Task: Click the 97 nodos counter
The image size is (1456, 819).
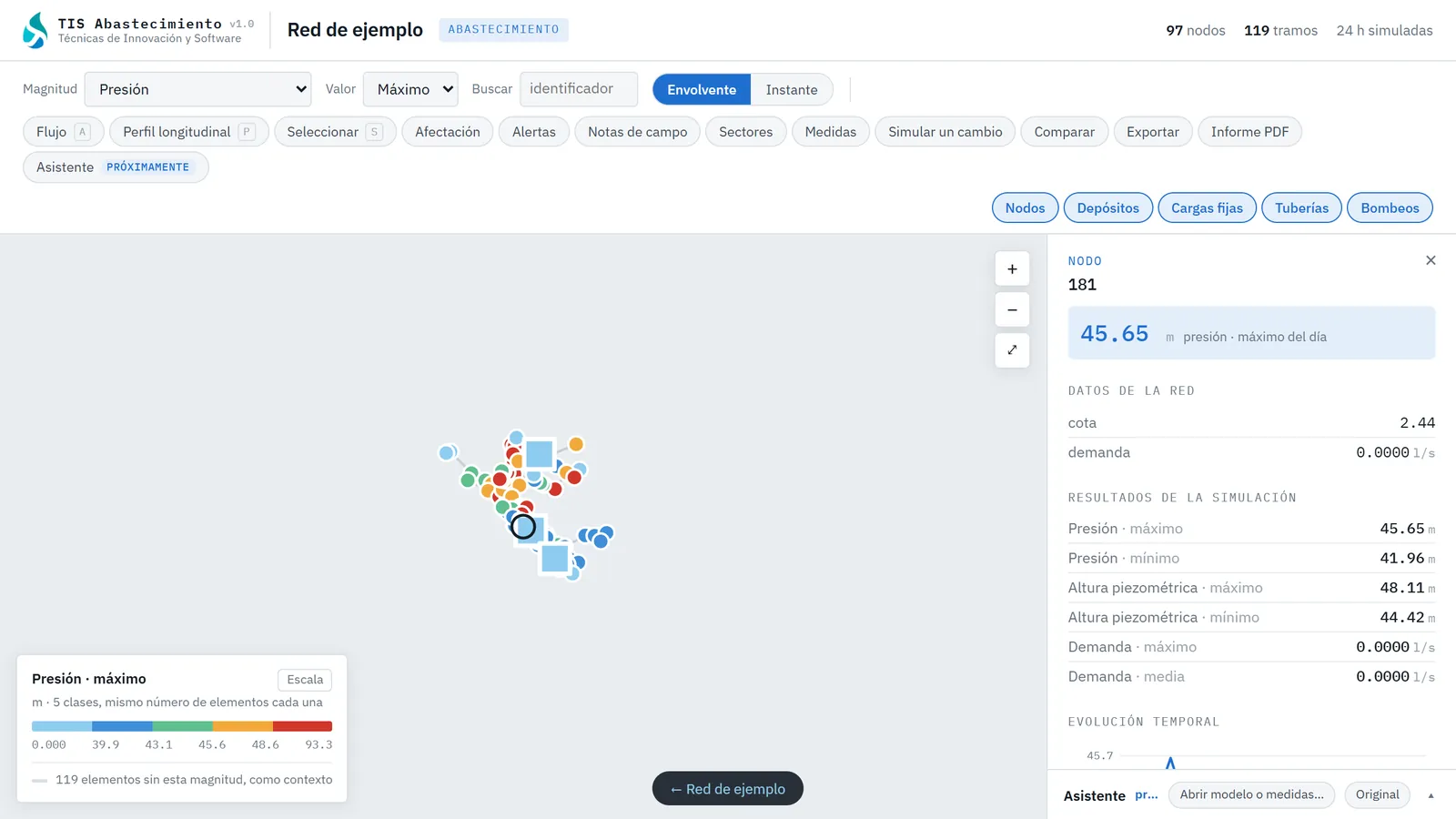Action: pyautogui.click(x=1196, y=30)
